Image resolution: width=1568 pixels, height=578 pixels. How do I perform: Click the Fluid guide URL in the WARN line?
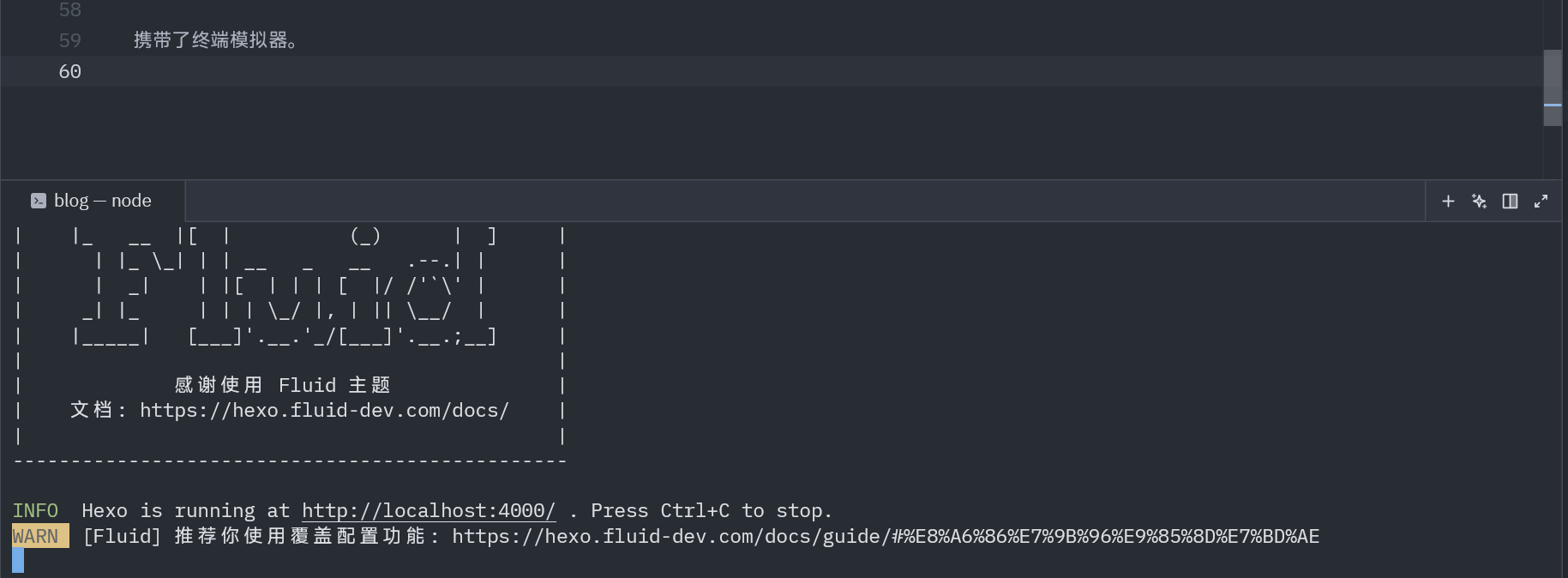click(885, 537)
